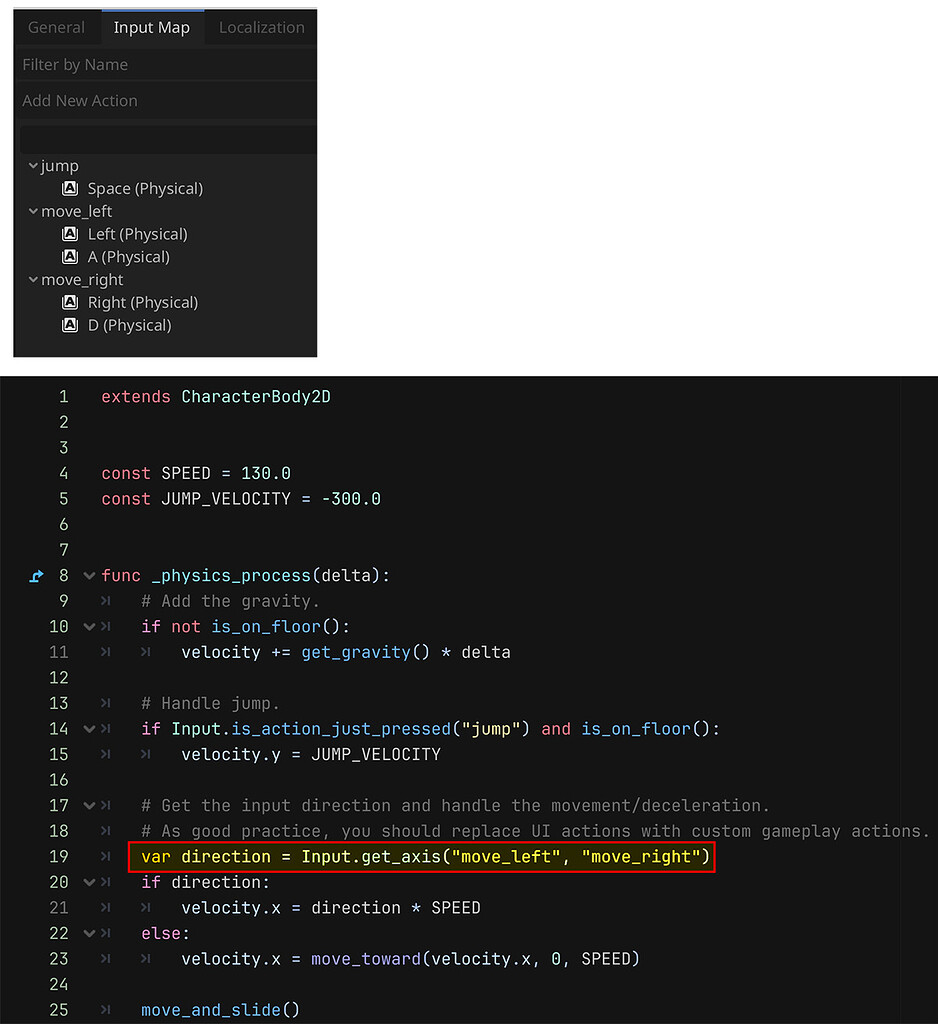Screen dimensions: 938x1024
Task: Collapse the jump action entry
Action: [33, 165]
